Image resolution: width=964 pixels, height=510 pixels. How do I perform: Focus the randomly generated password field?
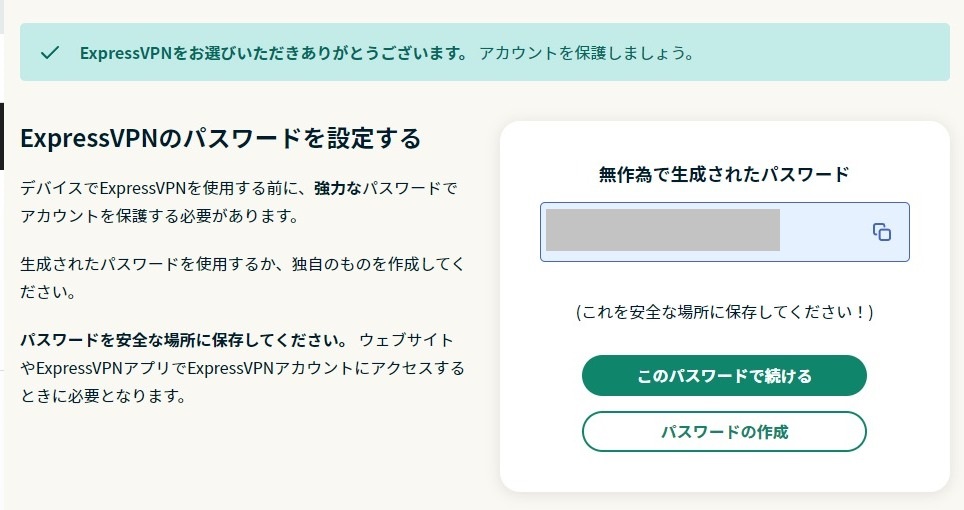pos(725,232)
